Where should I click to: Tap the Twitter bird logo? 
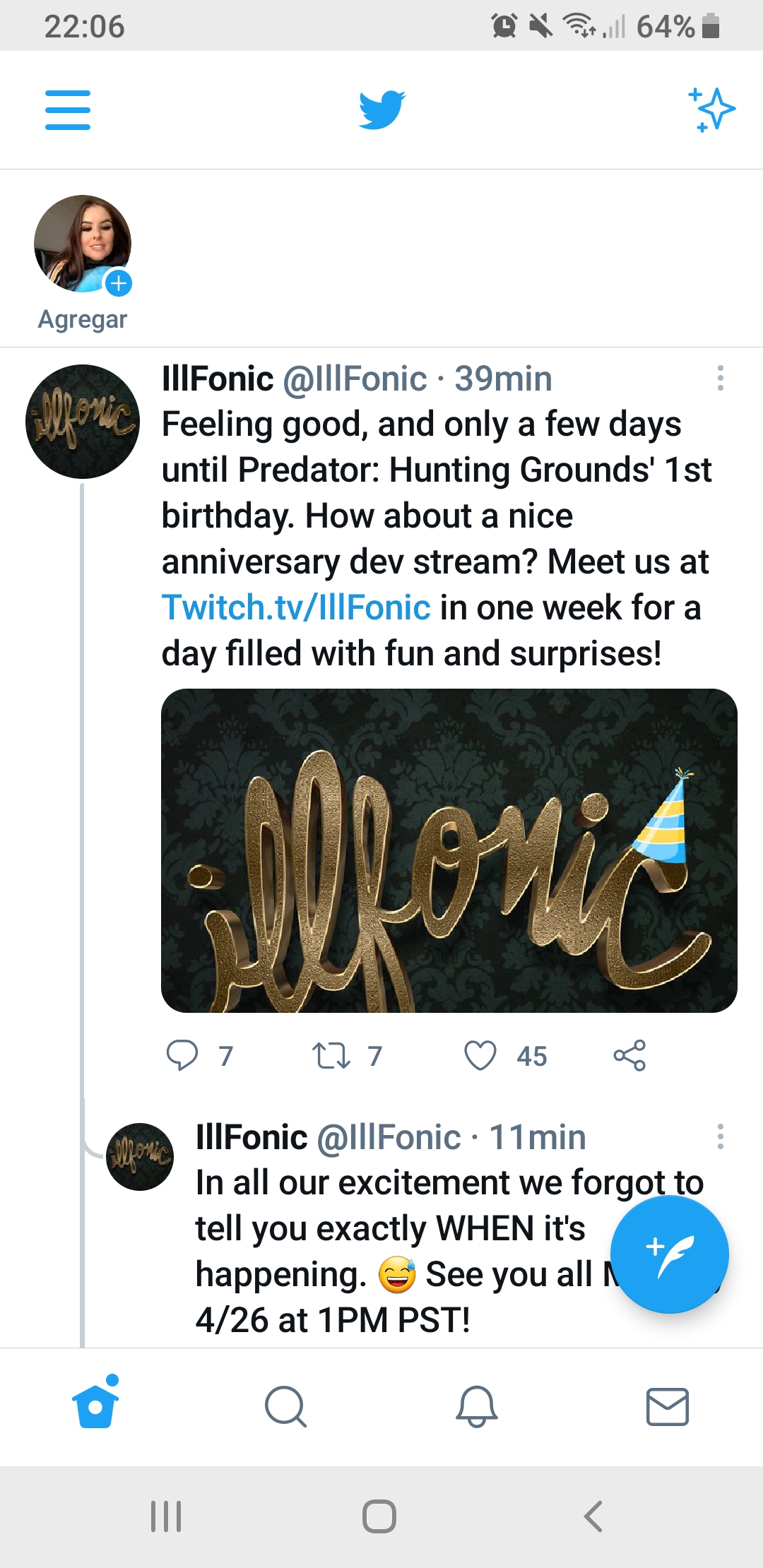[381, 110]
